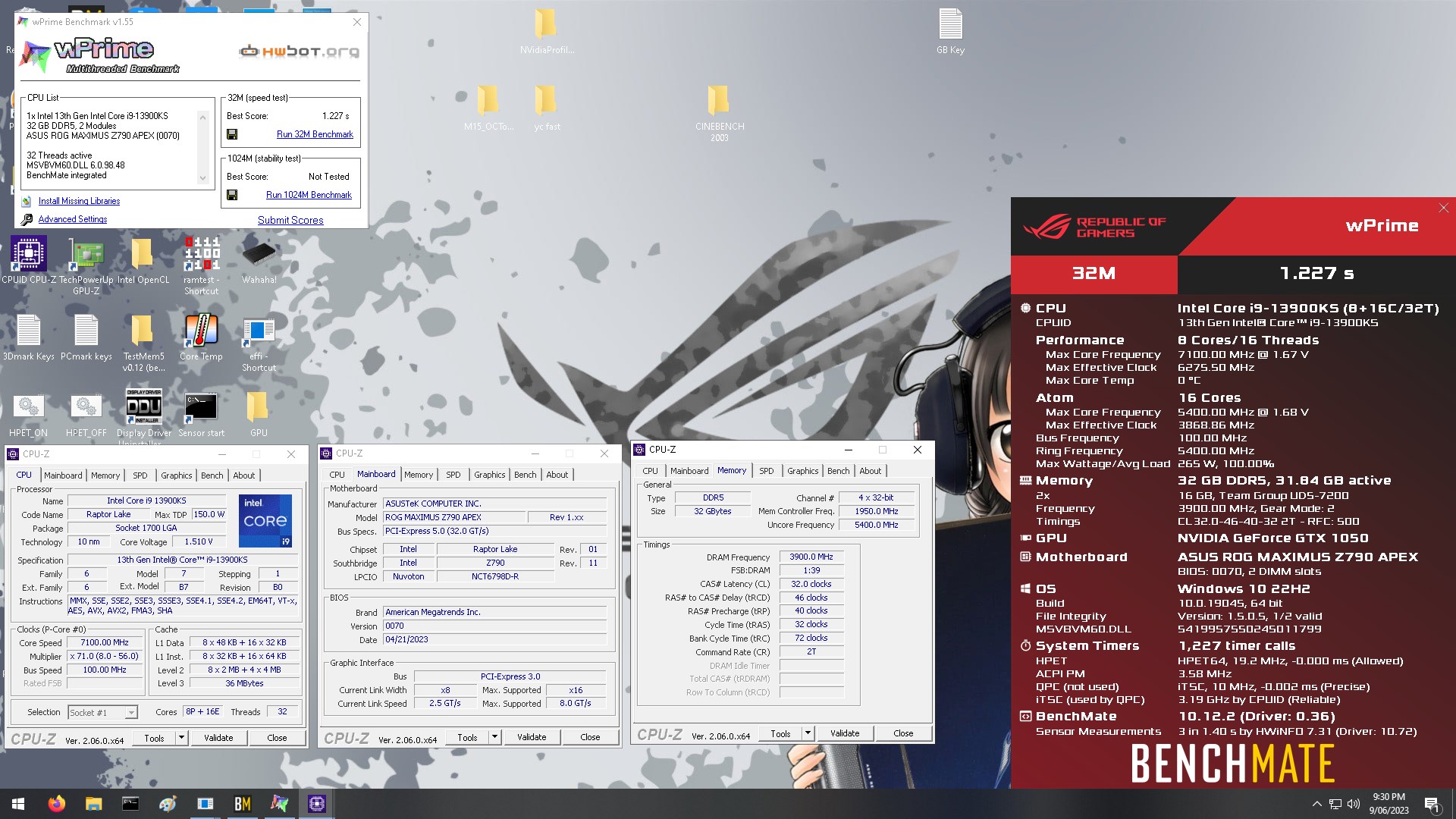Click save icon beside 32M Best Score
Viewport: 1456px width, 819px height.
232,134
